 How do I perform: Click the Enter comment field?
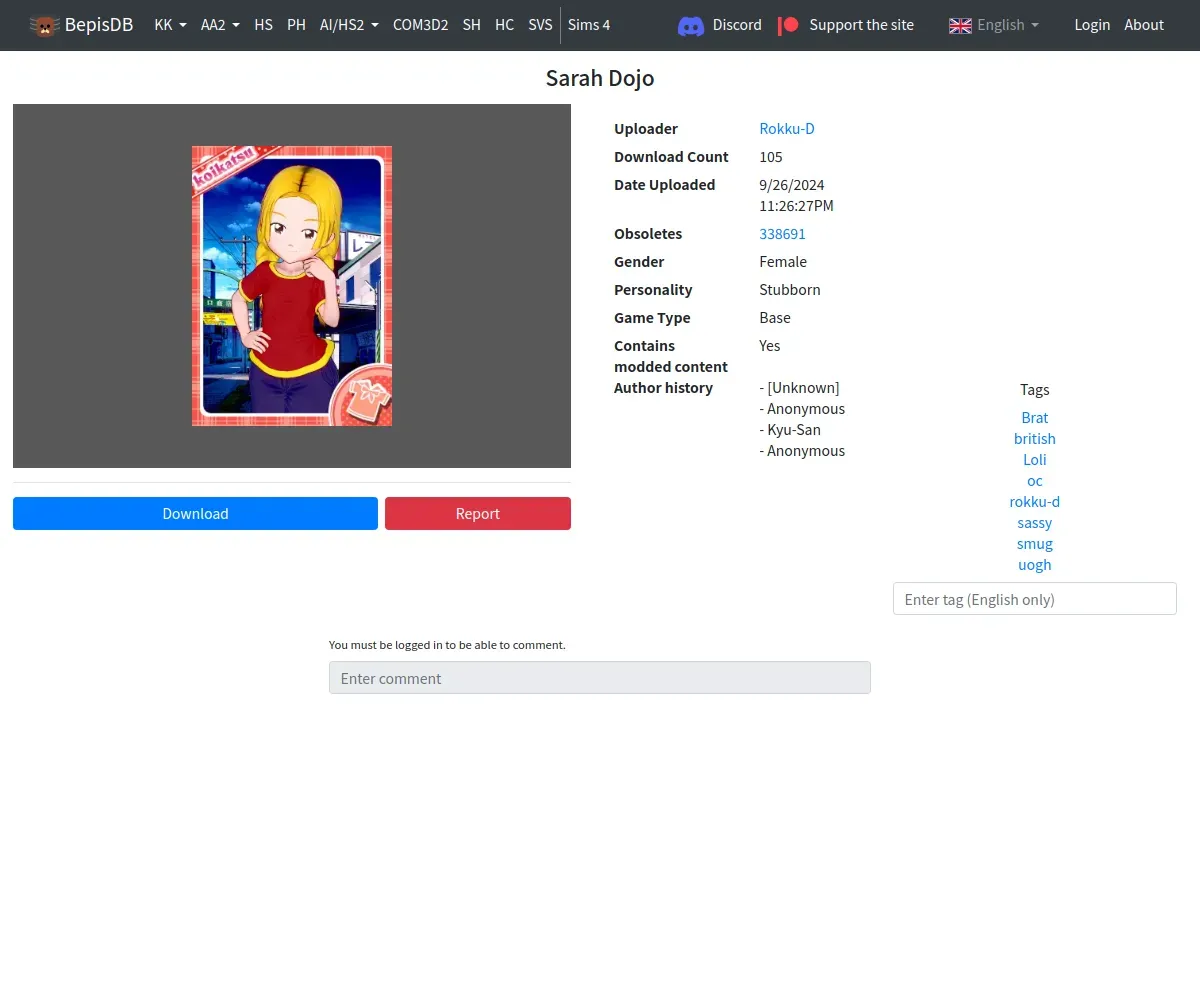600,678
